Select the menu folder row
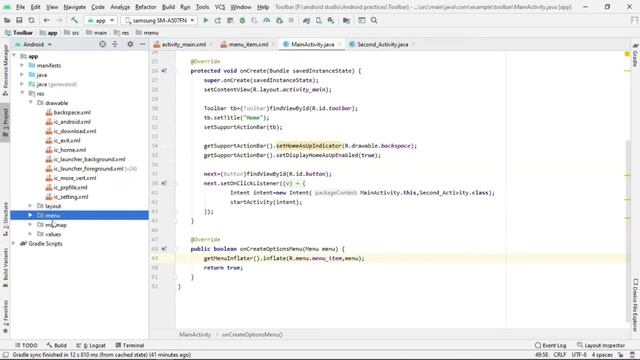Screen dimensions: 640x360 80,216
